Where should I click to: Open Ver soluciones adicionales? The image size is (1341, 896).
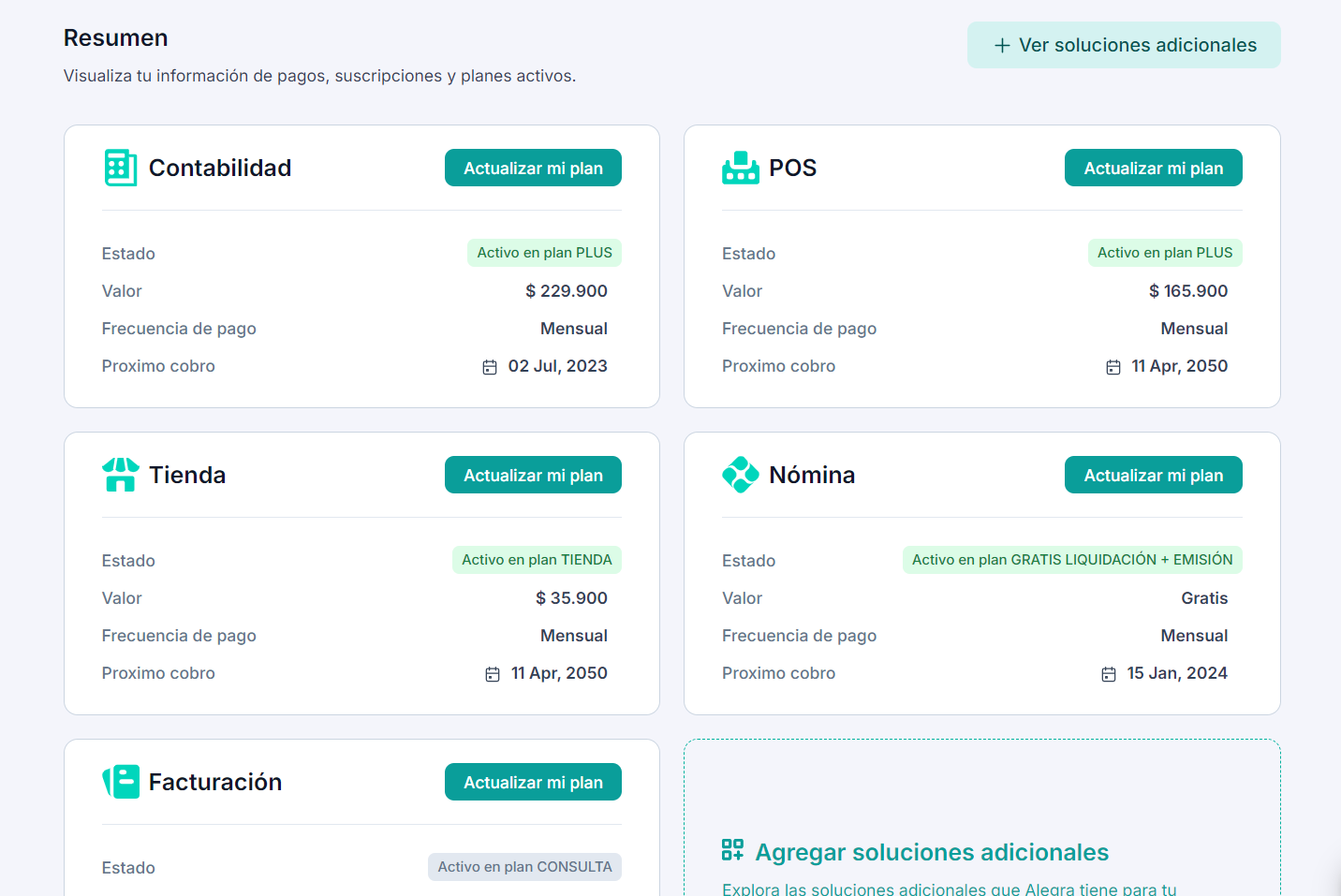1124,44
